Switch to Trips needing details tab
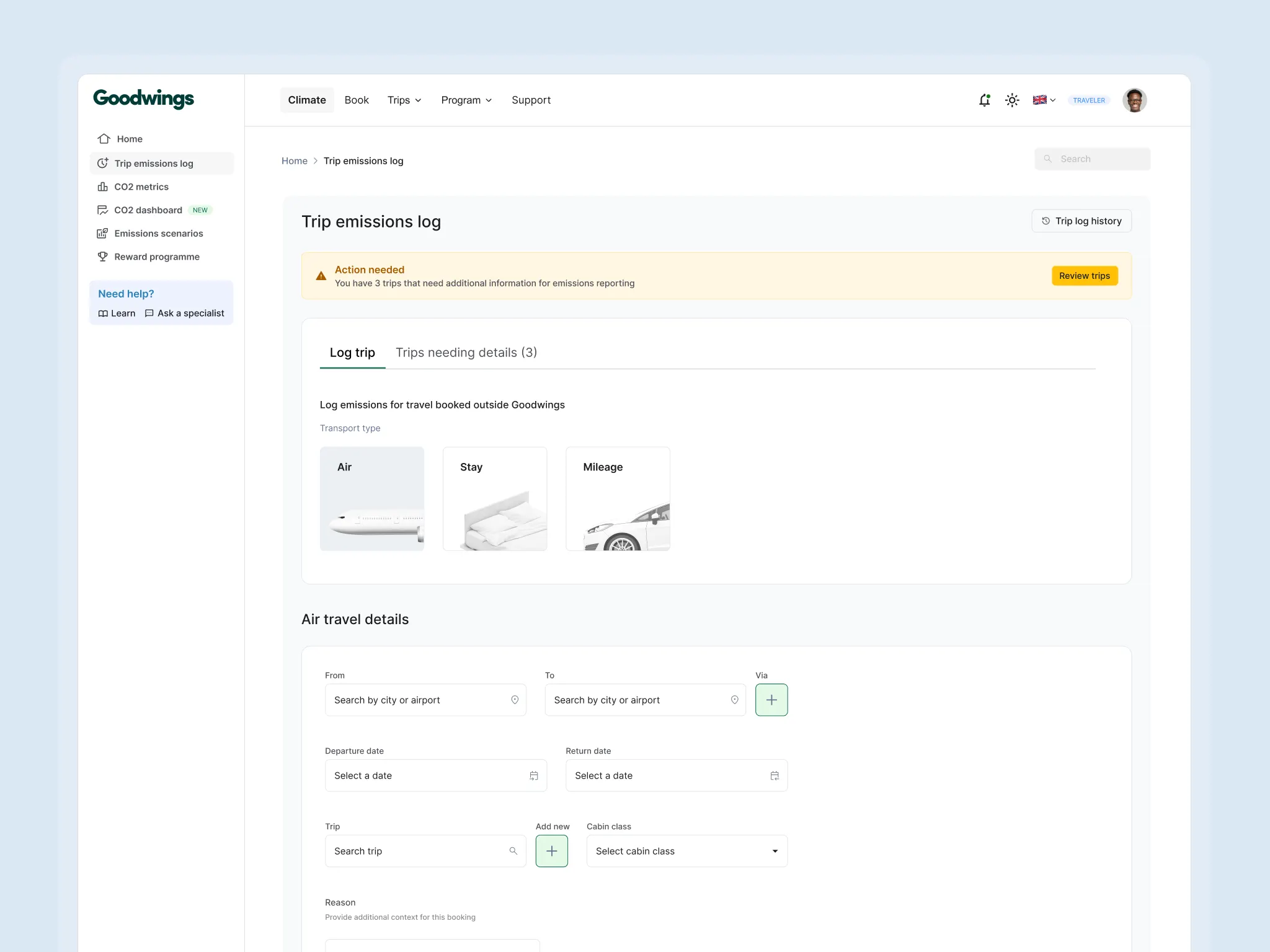Screen dimensions: 1270x952 (x=466, y=353)
